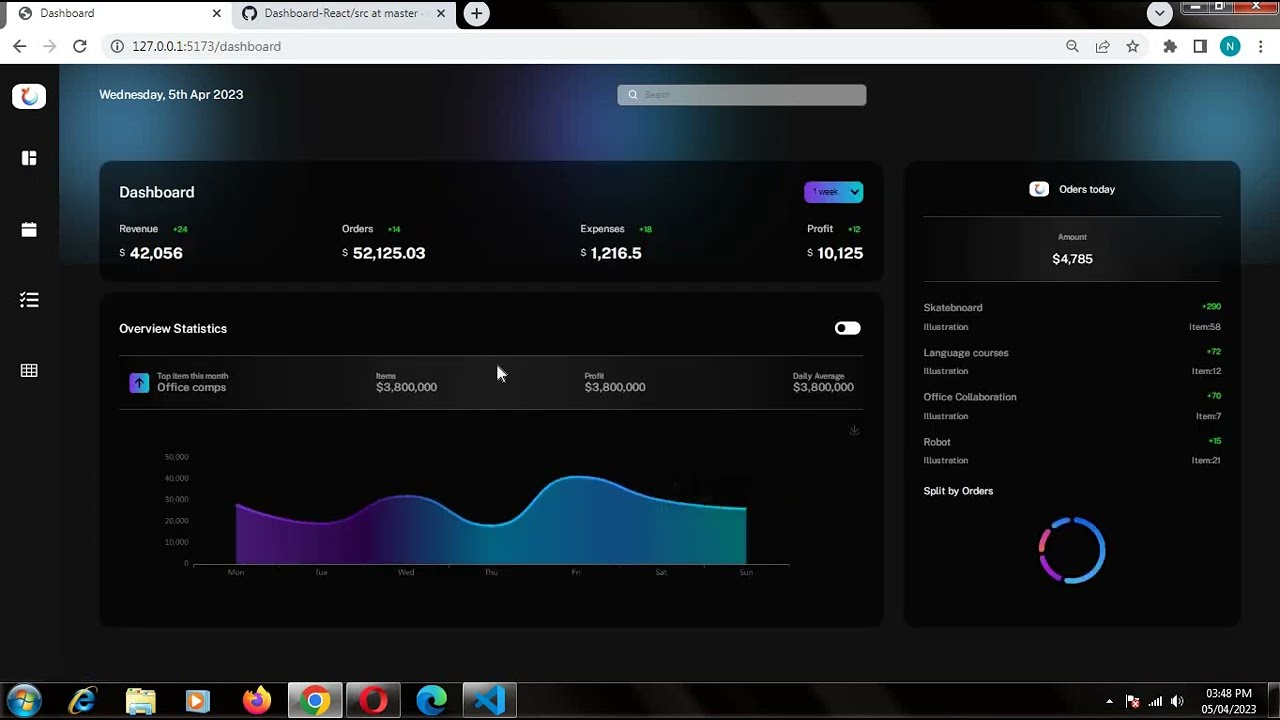Toggle the Overview Statistics switch
Screen dimensions: 1280x720
click(847, 328)
